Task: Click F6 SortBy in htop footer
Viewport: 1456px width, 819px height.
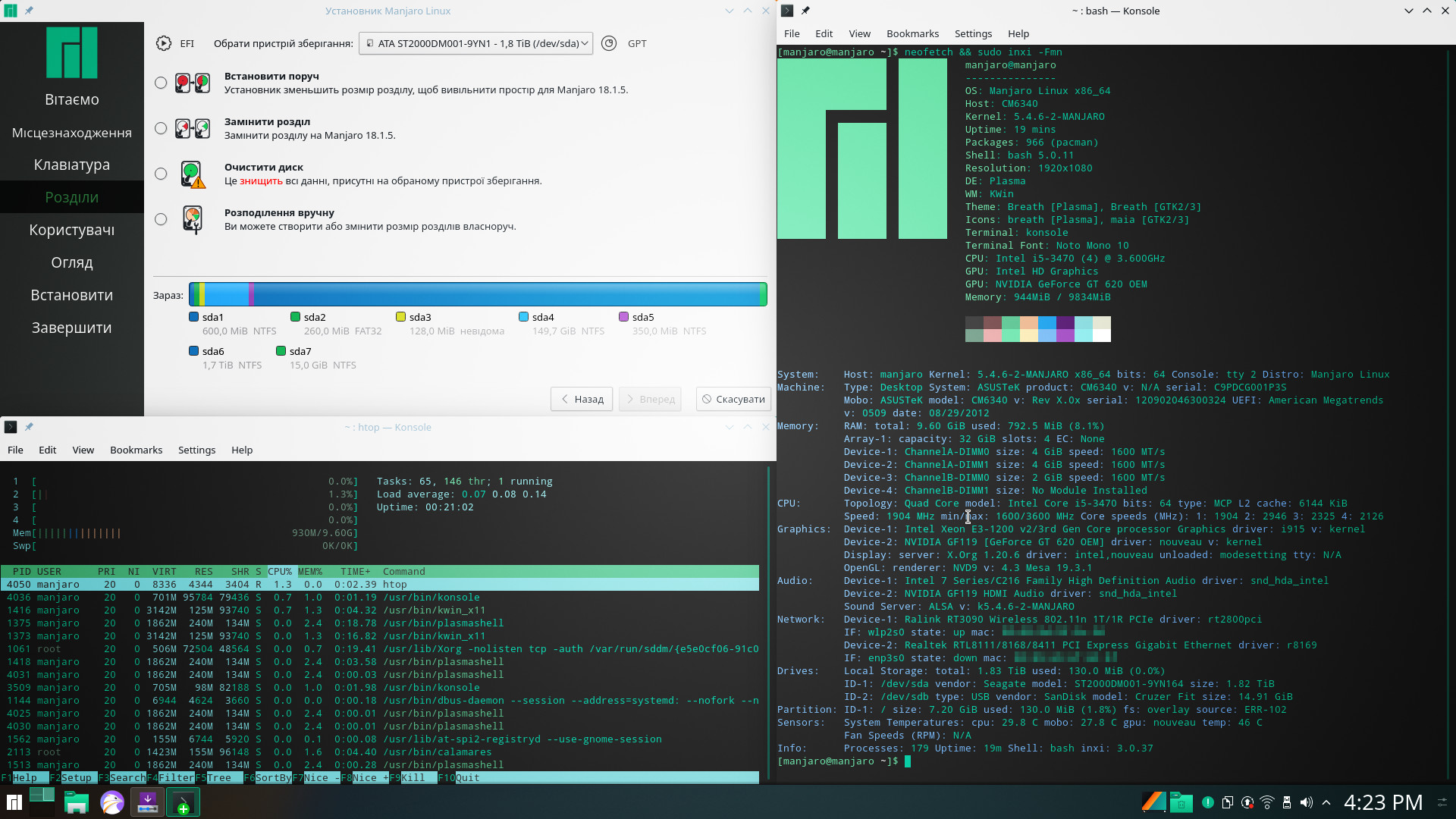Action: coord(268,777)
